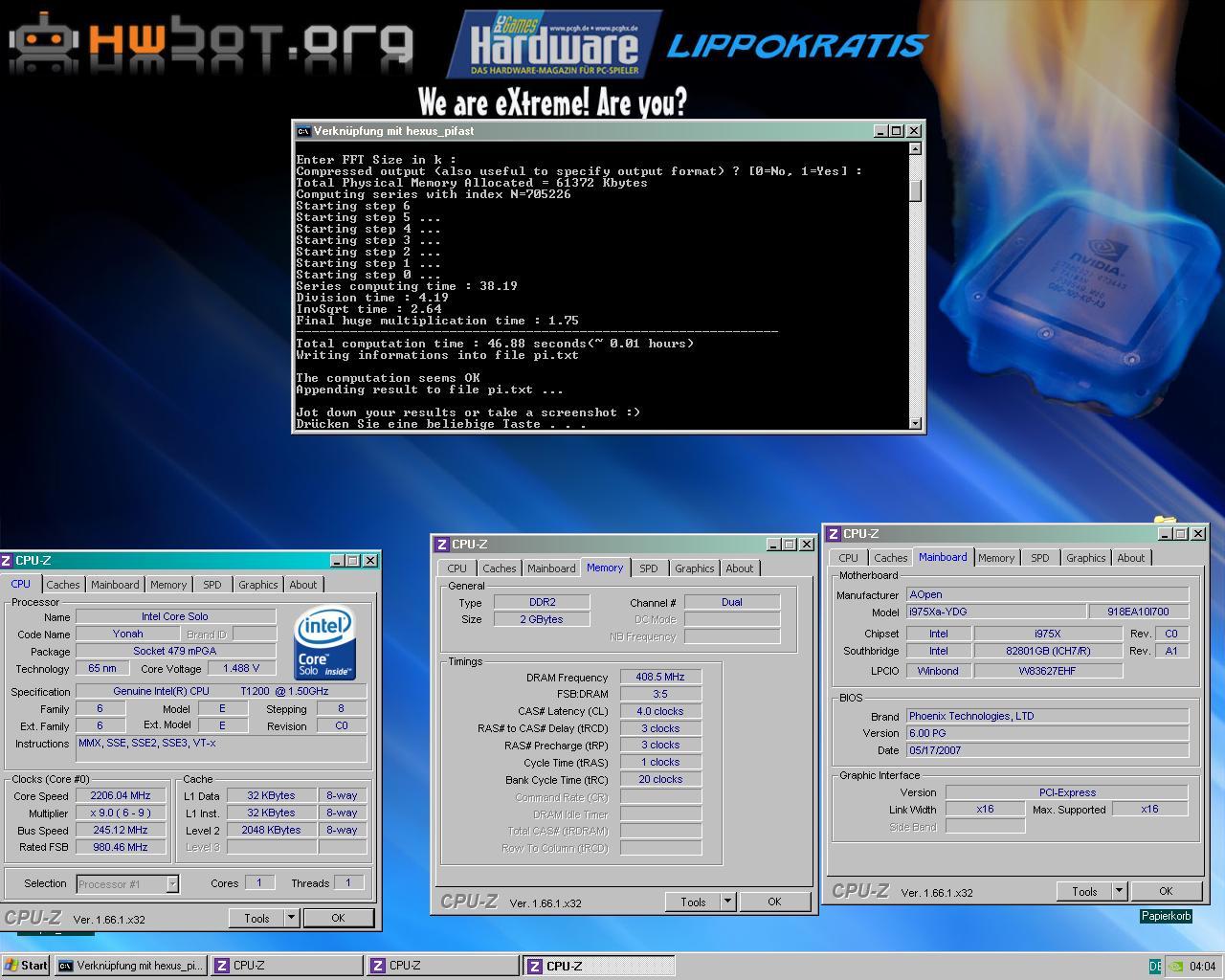Open Caches tab in Memory window
This screenshot has height=980, width=1225.
tap(500, 568)
